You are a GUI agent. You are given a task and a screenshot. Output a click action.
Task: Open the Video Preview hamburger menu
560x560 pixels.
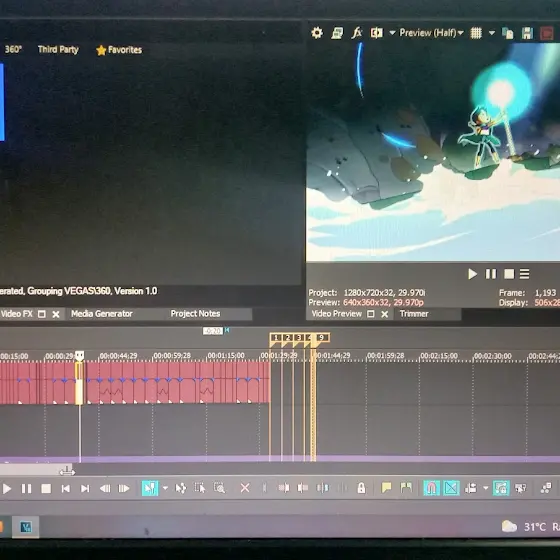(x=524, y=274)
